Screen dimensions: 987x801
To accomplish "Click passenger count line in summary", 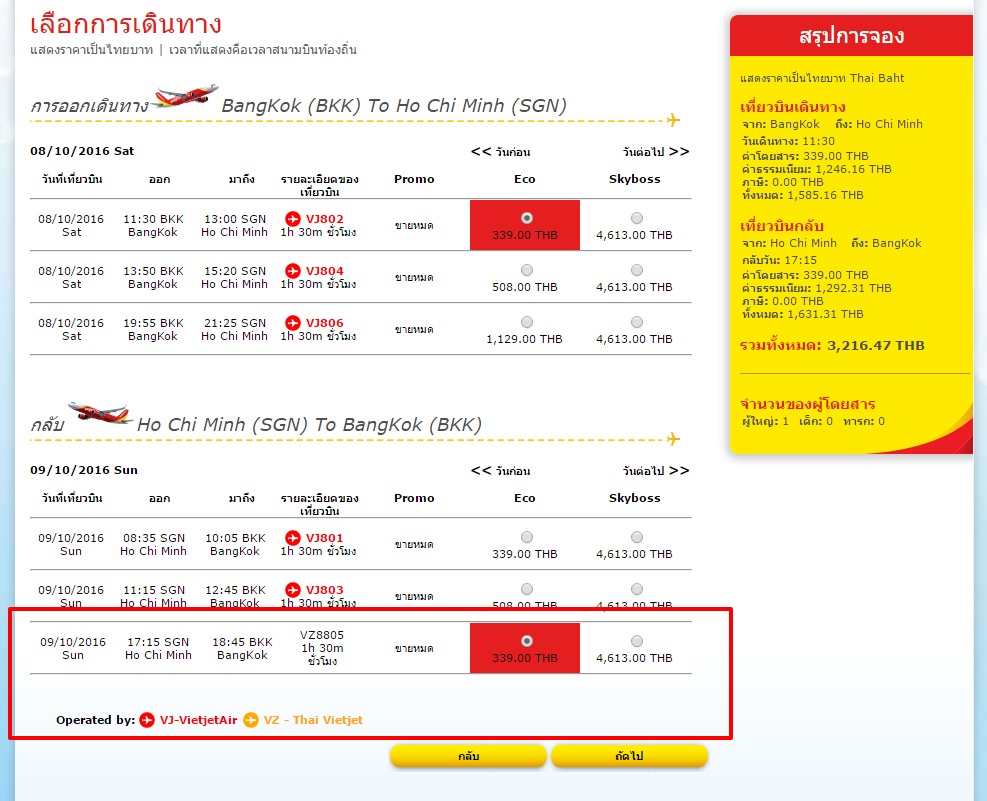I will pyautogui.click(x=813, y=421).
